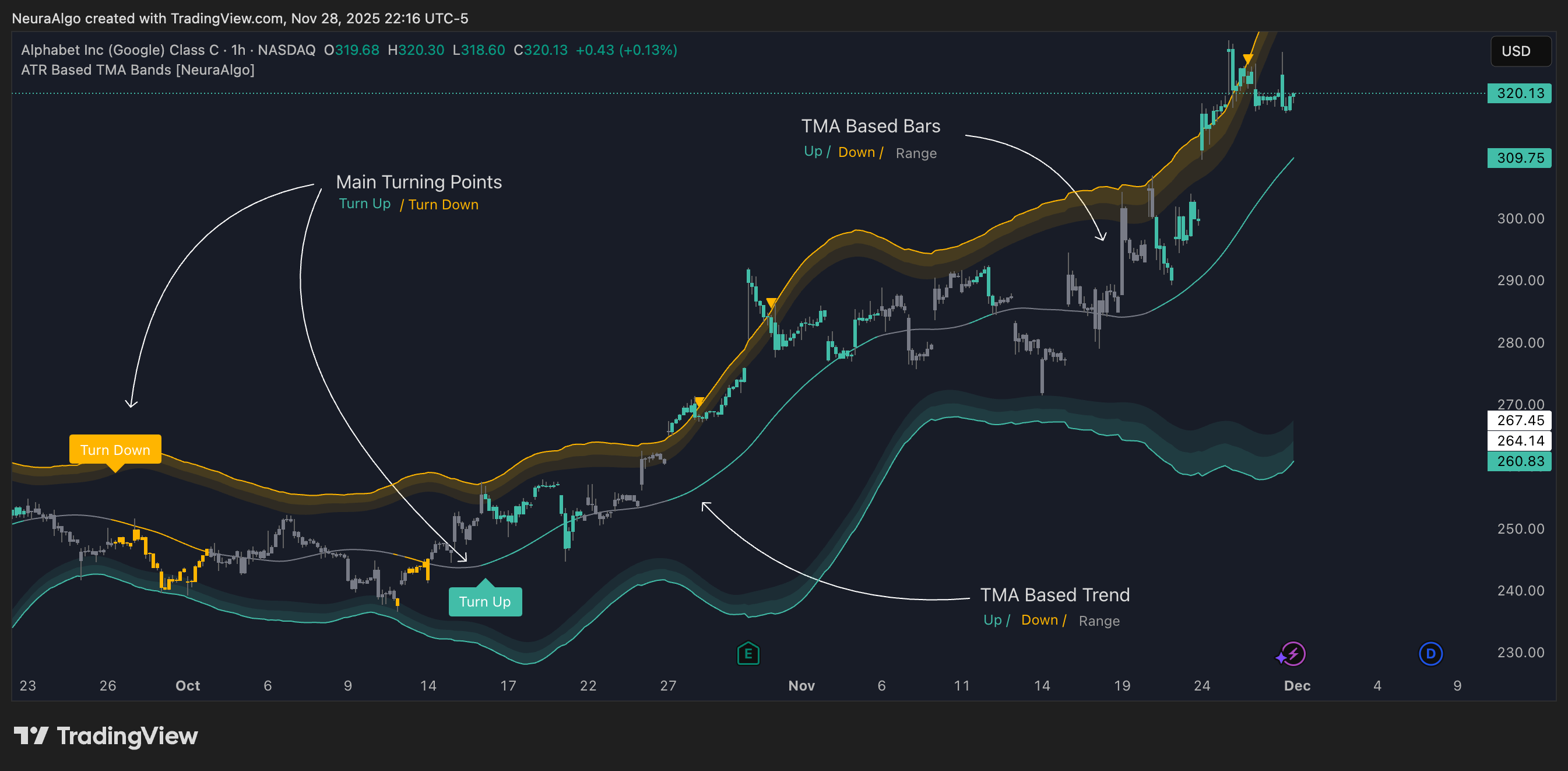Click the O319.68 open value
The width and height of the screenshot is (1568, 771).
coord(351,50)
